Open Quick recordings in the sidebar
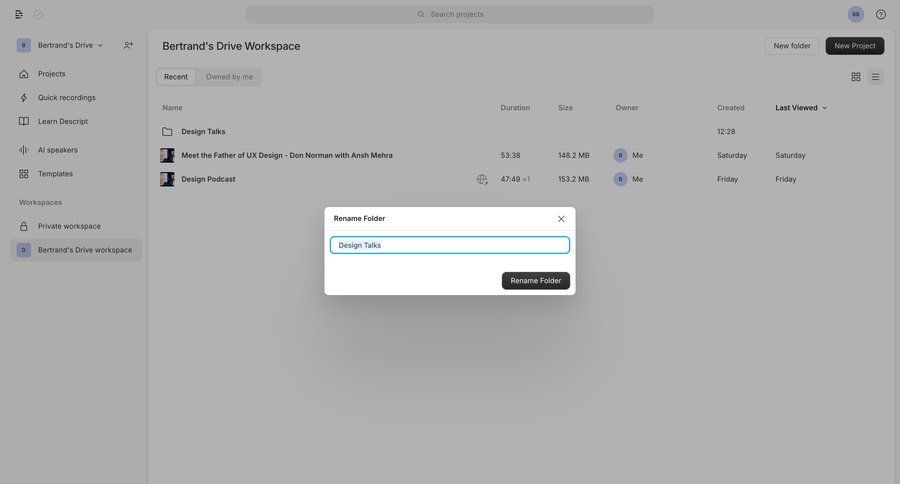This screenshot has height=484, width=900. tap(67, 98)
